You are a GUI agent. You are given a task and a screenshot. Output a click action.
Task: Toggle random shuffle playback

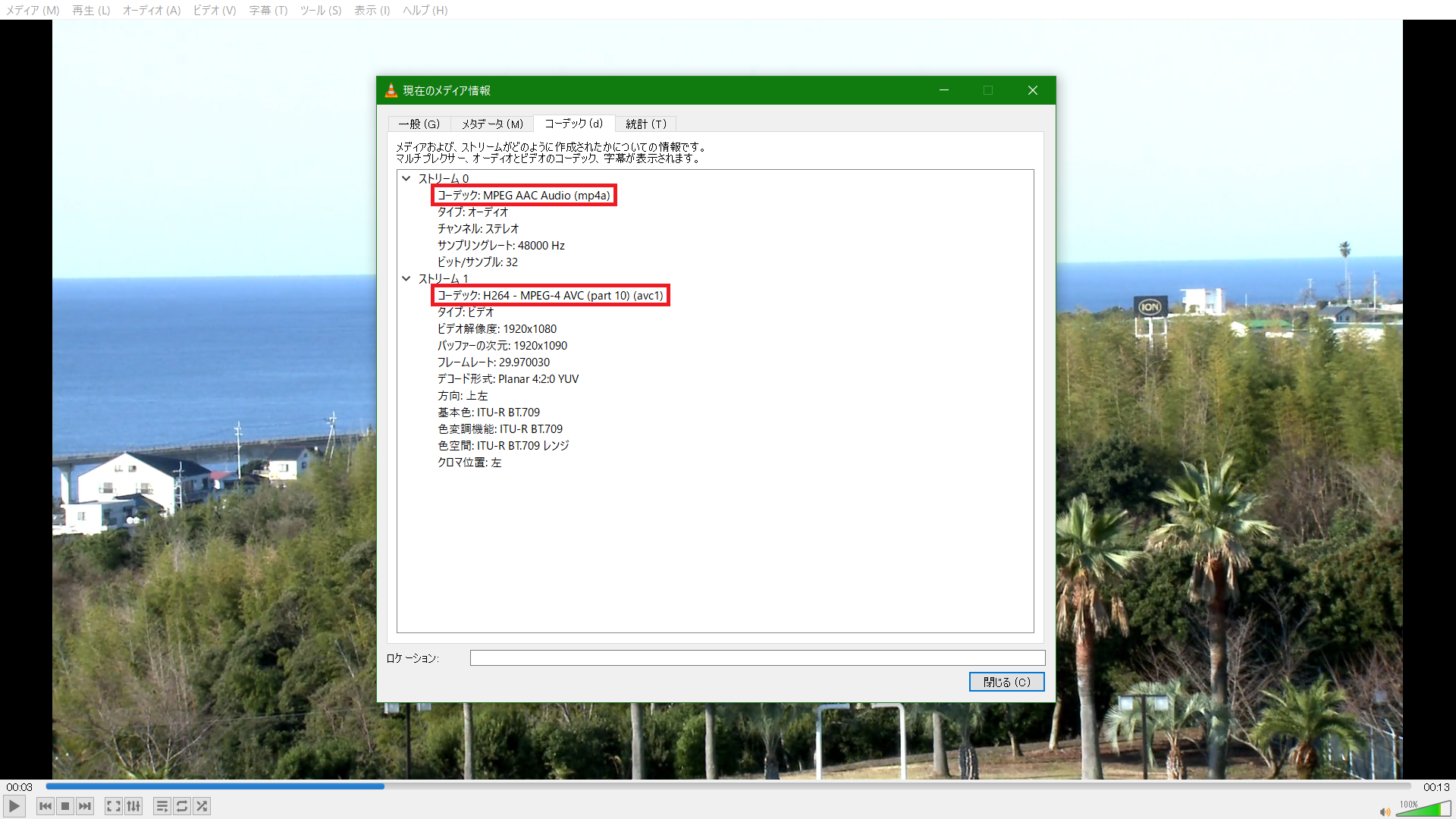point(202,806)
